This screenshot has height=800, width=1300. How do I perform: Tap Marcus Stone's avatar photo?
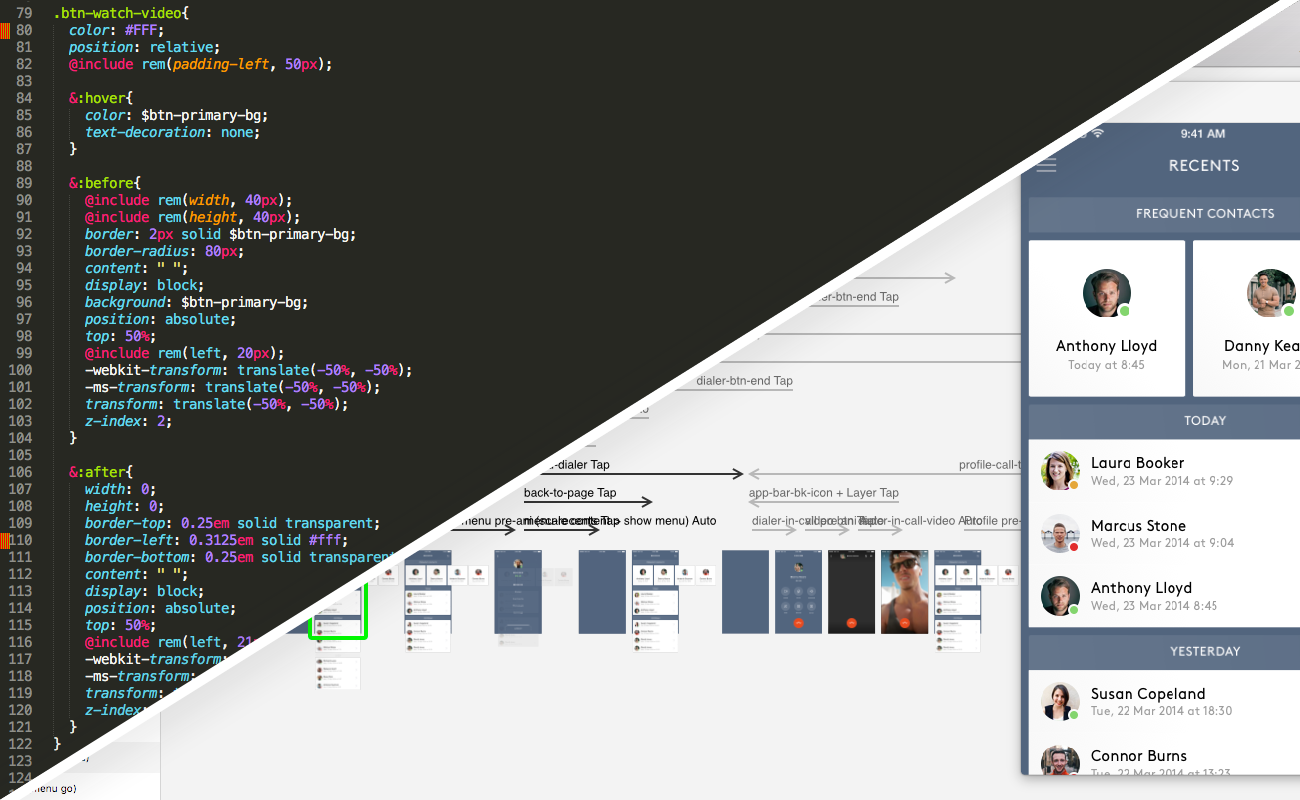(1060, 533)
